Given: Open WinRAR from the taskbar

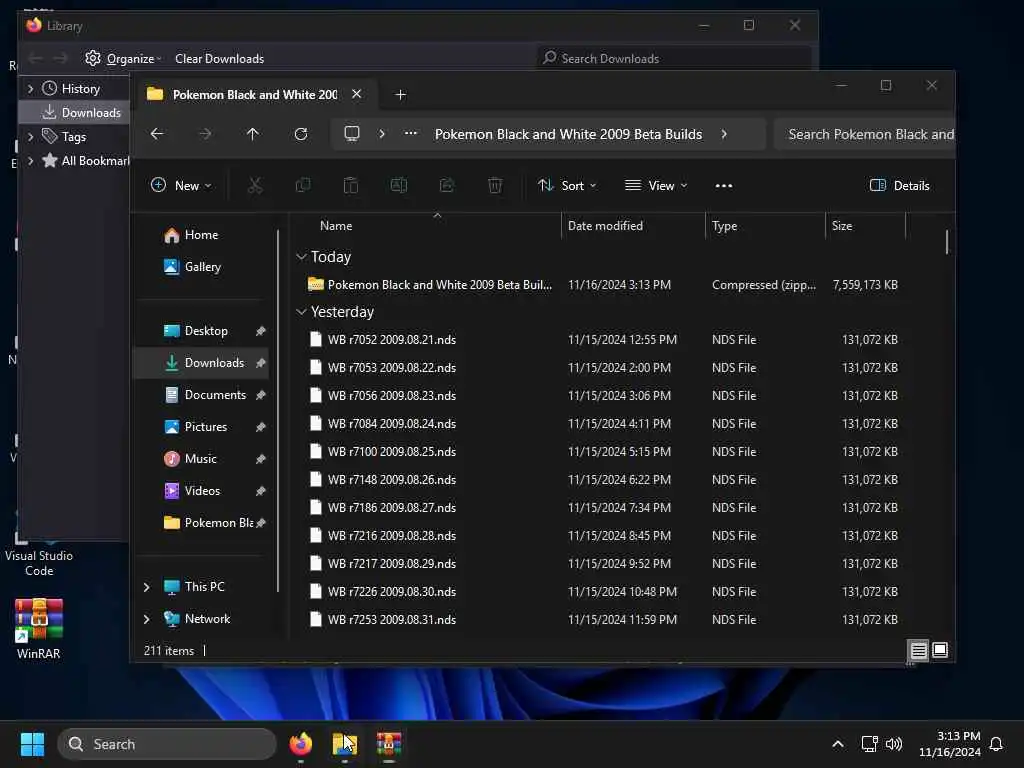Looking at the screenshot, I should tap(389, 744).
